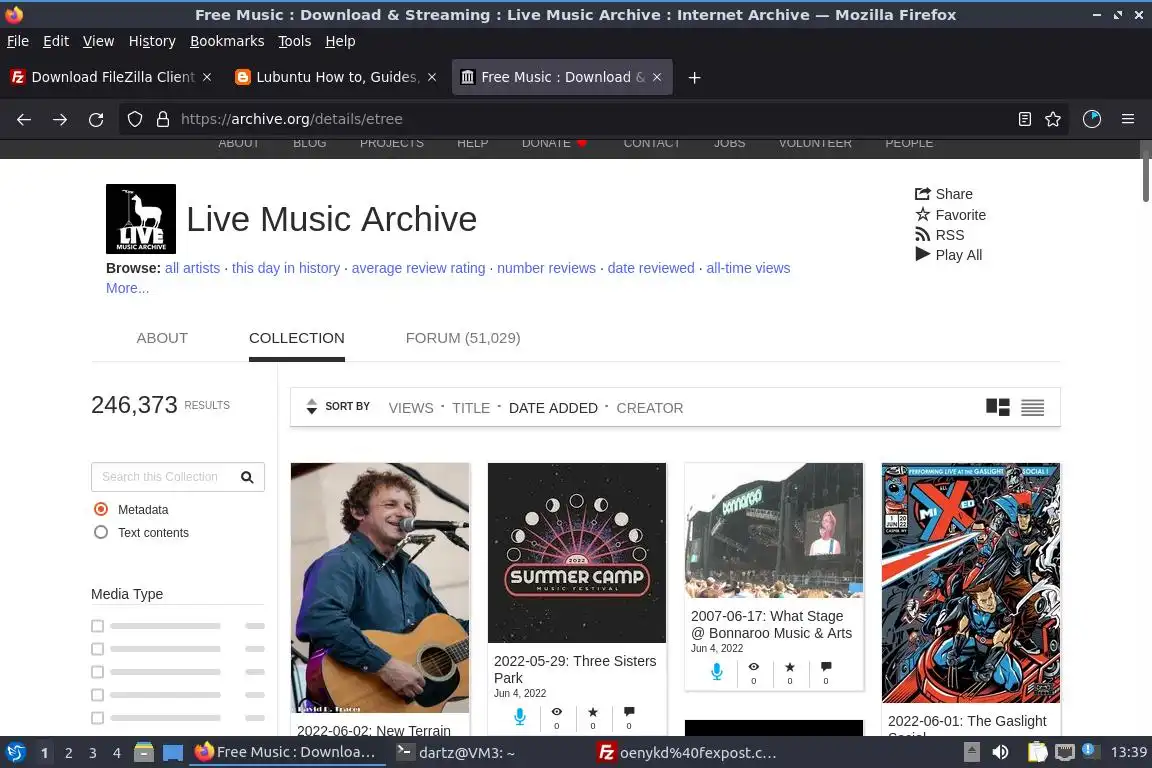Open the Bookmarks menu
The width and height of the screenshot is (1152, 768).
pos(227,41)
